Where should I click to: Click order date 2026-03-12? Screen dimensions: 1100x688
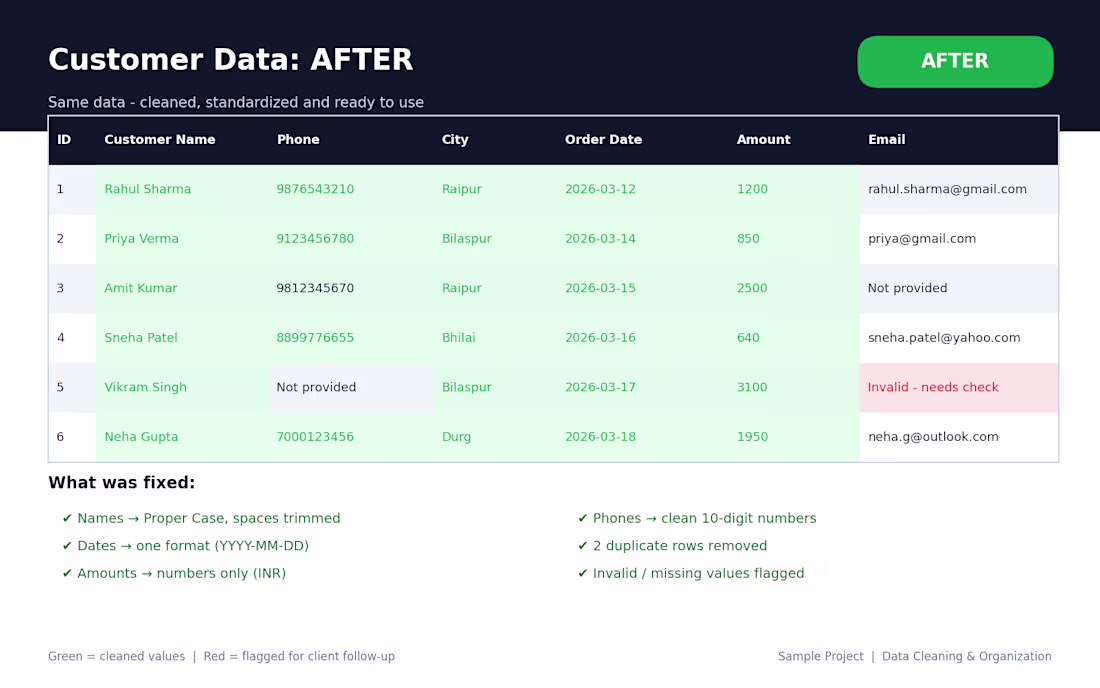pyautogui.click(x=600, y=189)
